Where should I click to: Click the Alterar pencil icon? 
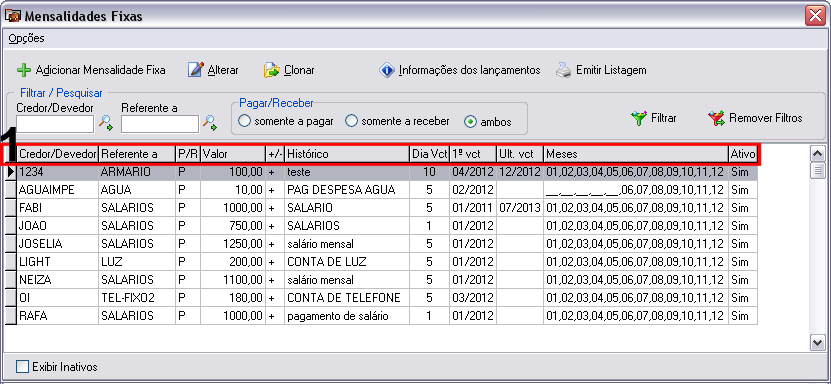click(x=196, y=69)
